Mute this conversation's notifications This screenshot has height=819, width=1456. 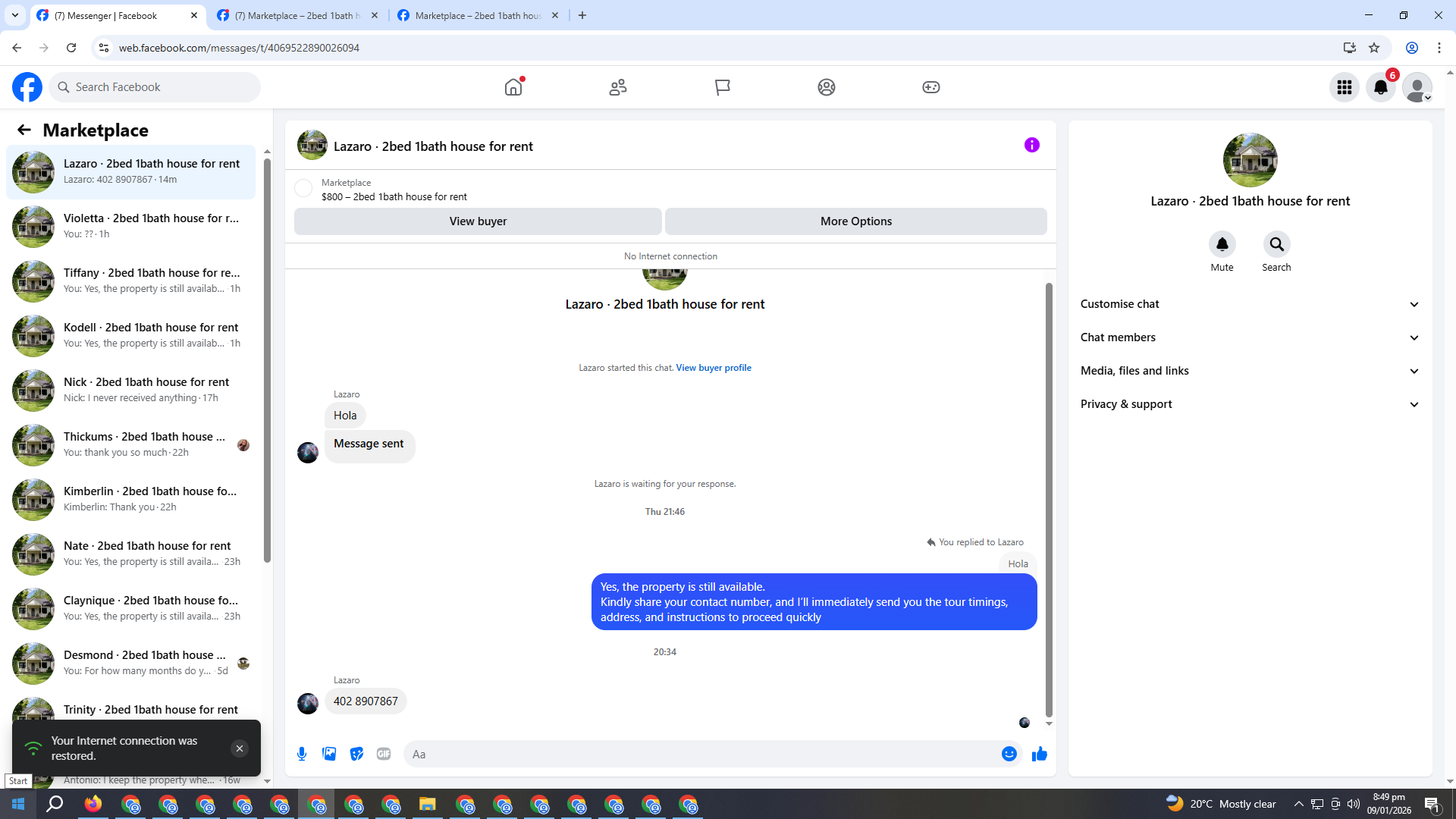1222,244
